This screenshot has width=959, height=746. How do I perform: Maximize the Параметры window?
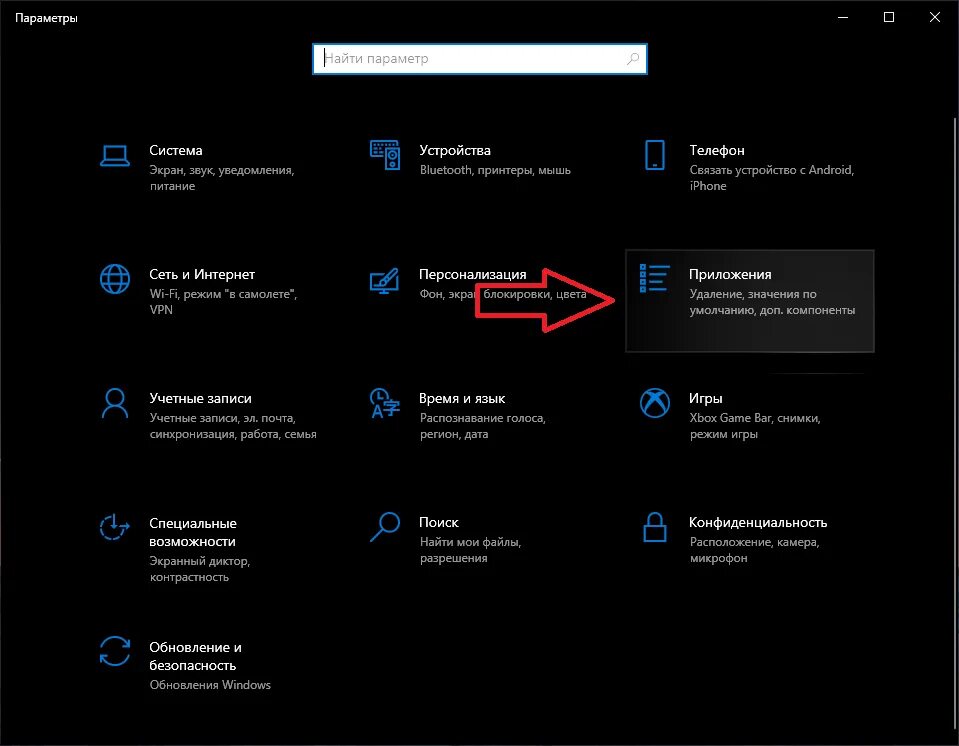pyautogui.click(x=889, y=17)
